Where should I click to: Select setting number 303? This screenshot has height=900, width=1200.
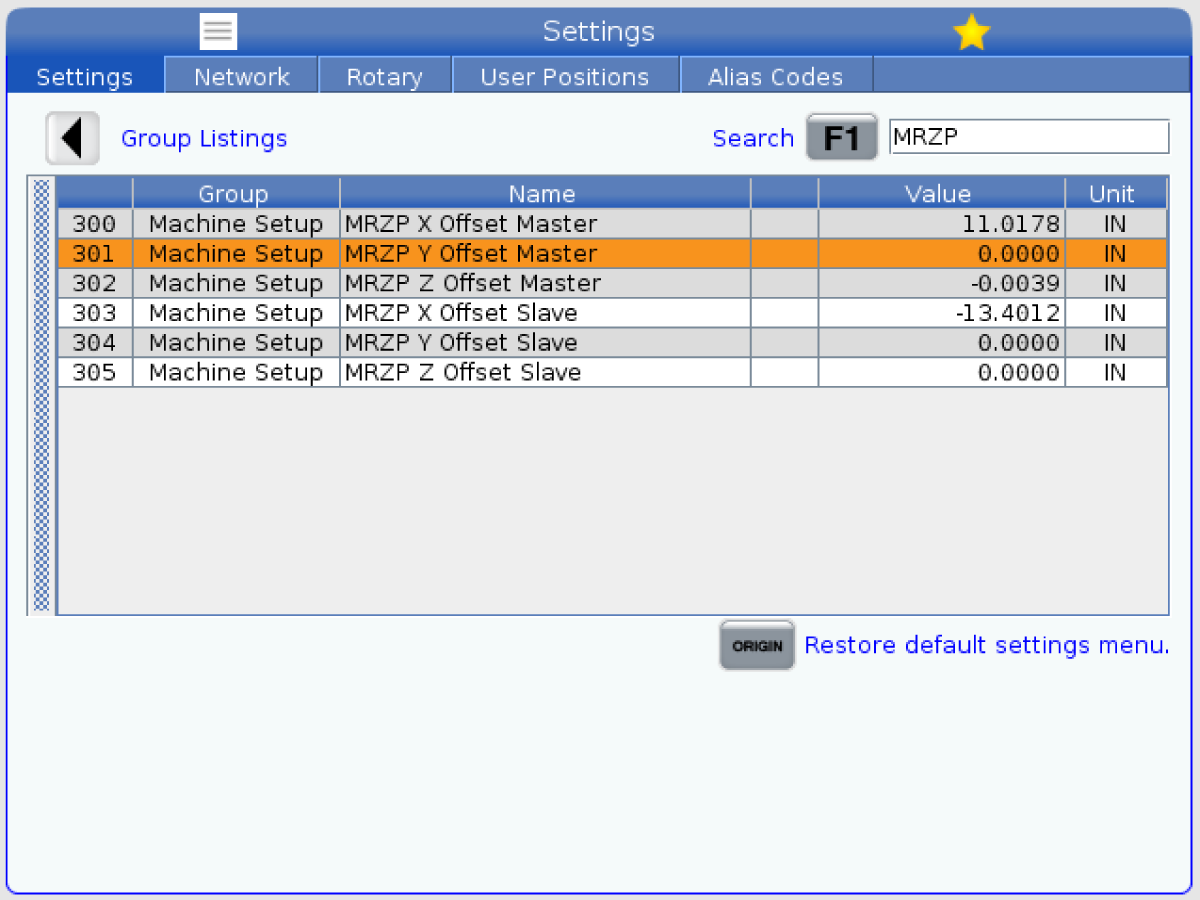click(x=94, y=313)
